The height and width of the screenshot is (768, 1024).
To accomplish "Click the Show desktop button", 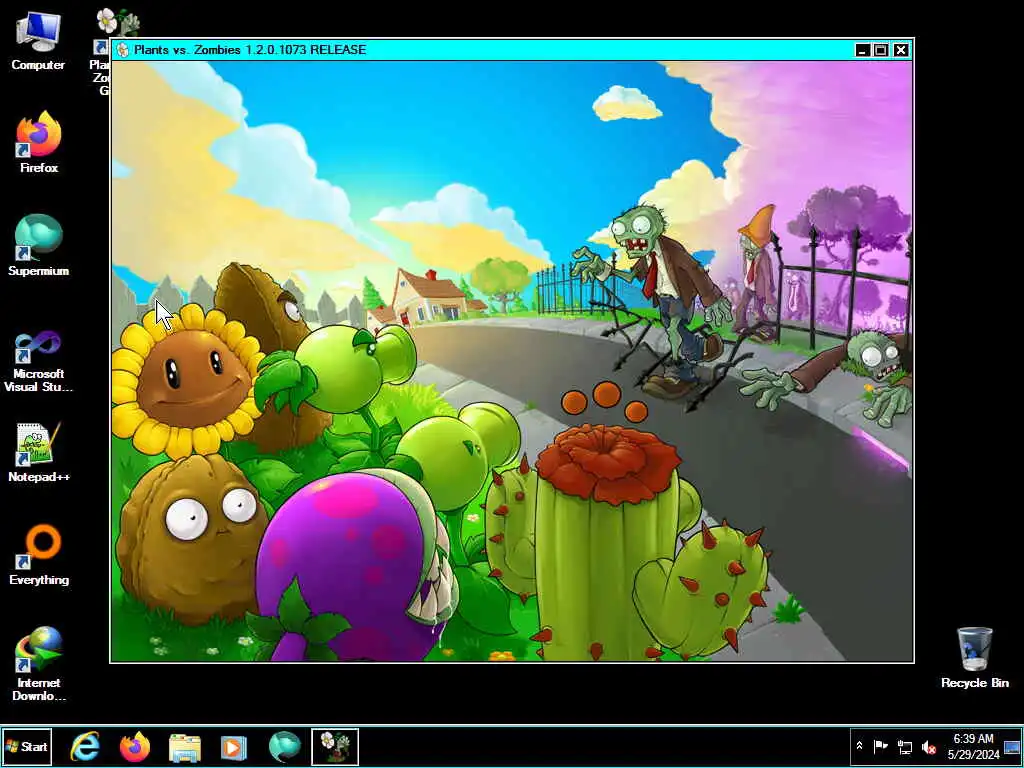I will pyautogui.click(x=1012, y=746).
